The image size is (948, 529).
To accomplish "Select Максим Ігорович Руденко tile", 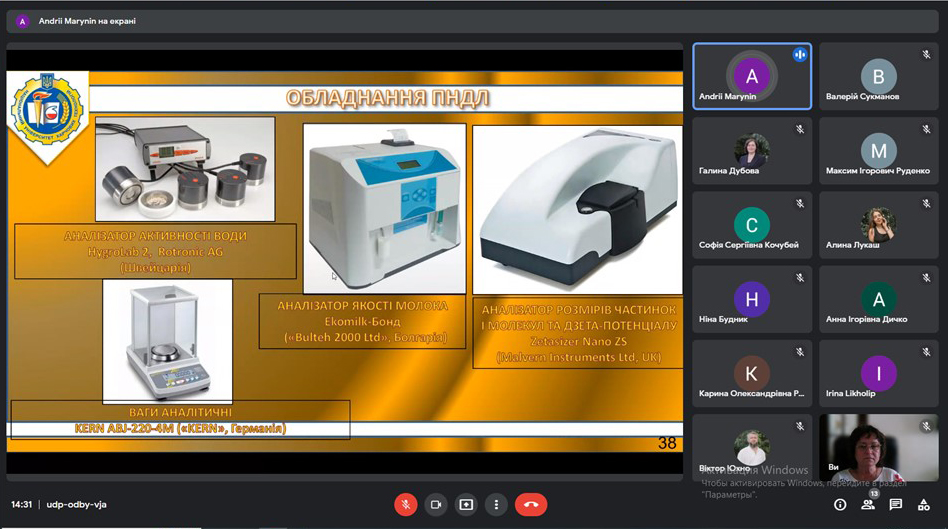I will tap(878, 151).
